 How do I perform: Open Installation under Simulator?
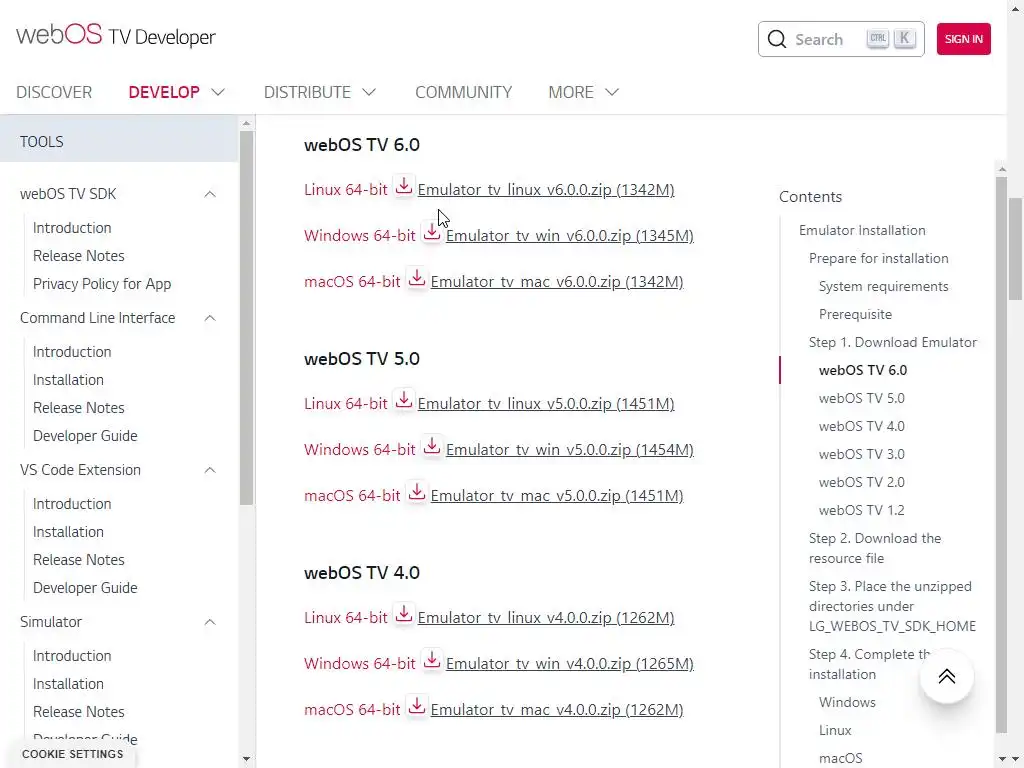(68, 684)
